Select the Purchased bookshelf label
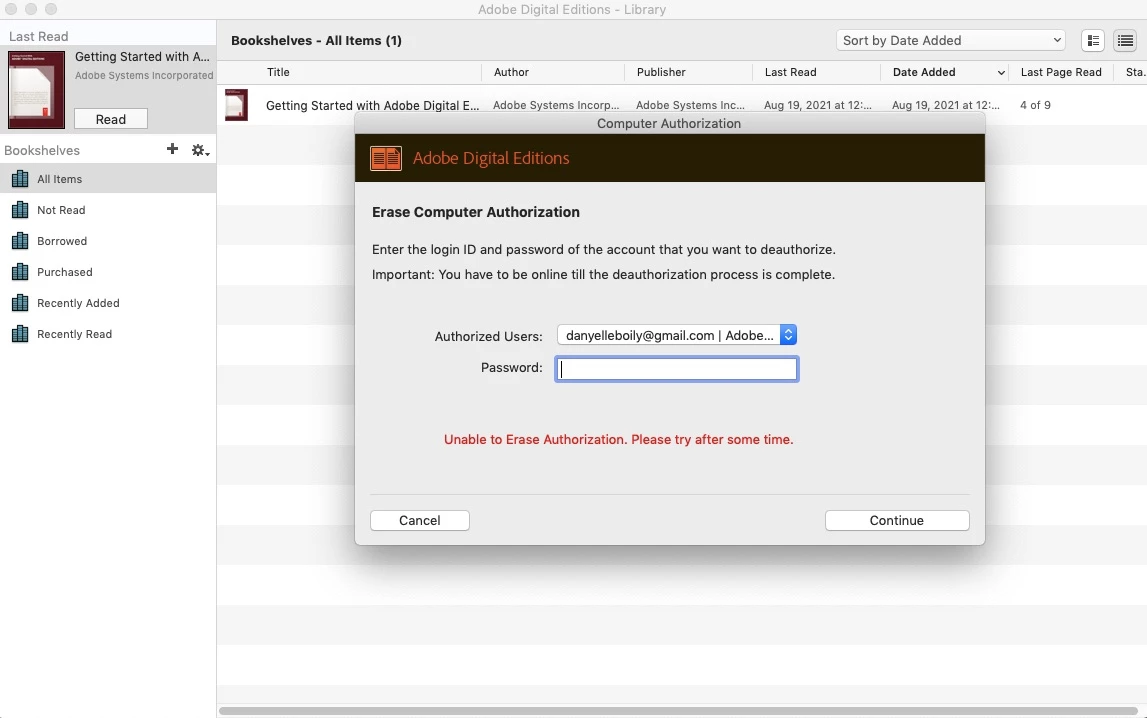Viewport: 1147px width, 718px height. coord(65,272)
